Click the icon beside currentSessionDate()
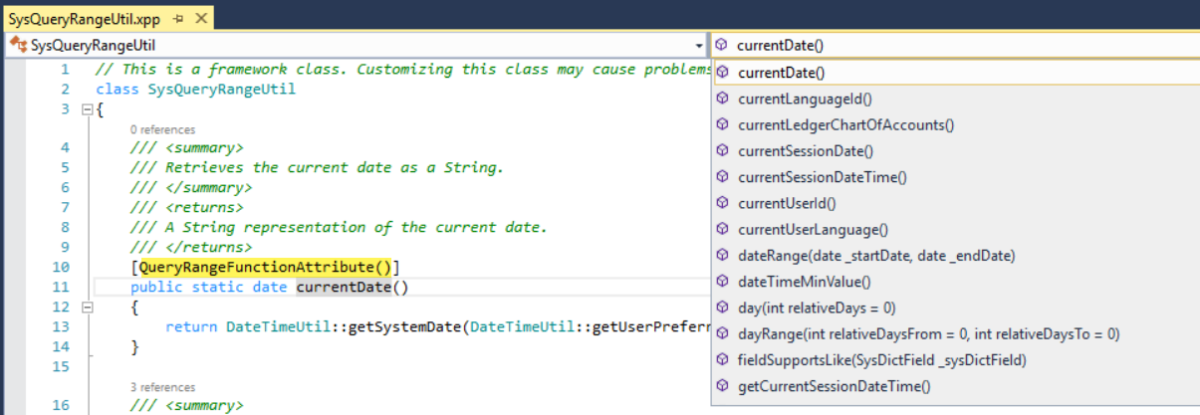The width and height of the screenshot is (1200, 415). 722,151
